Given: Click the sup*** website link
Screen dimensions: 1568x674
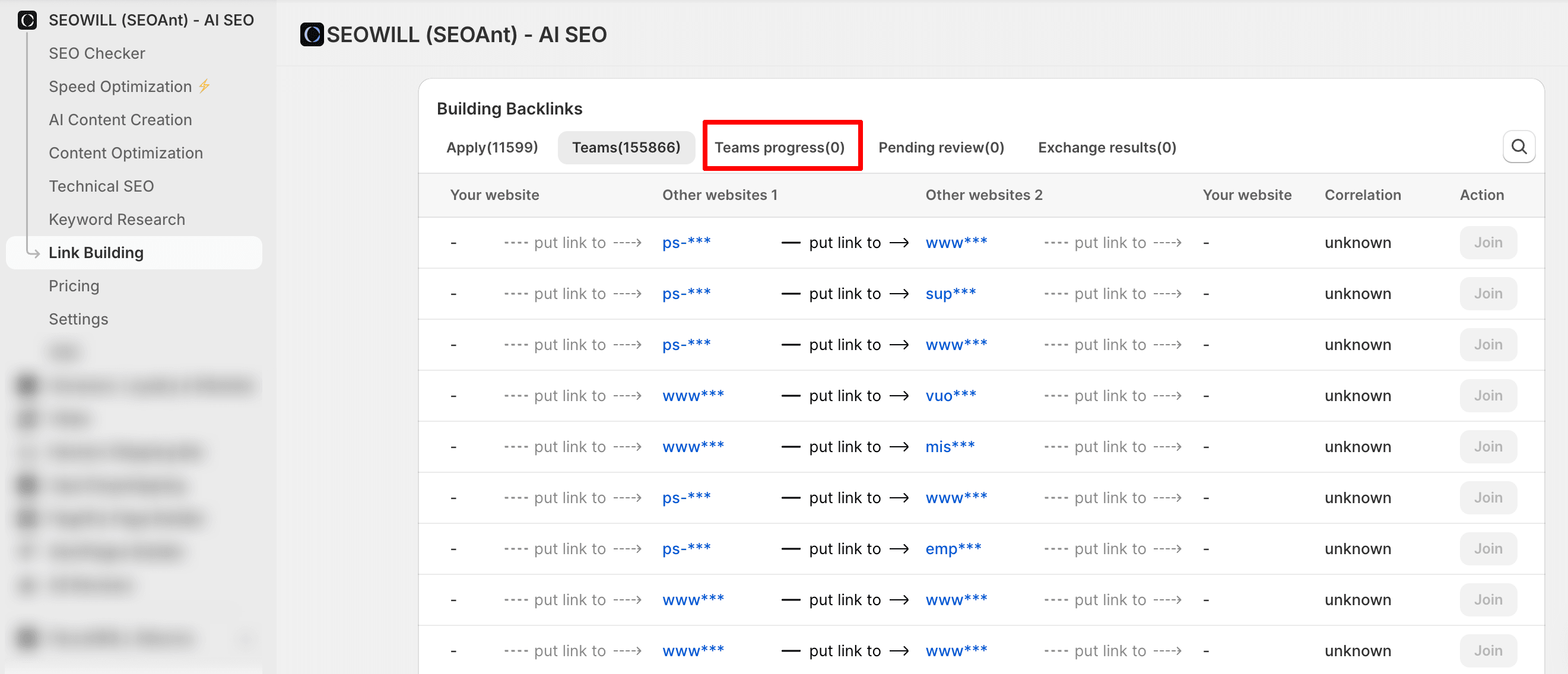Looking at the screenshot, I should (950, 293).
